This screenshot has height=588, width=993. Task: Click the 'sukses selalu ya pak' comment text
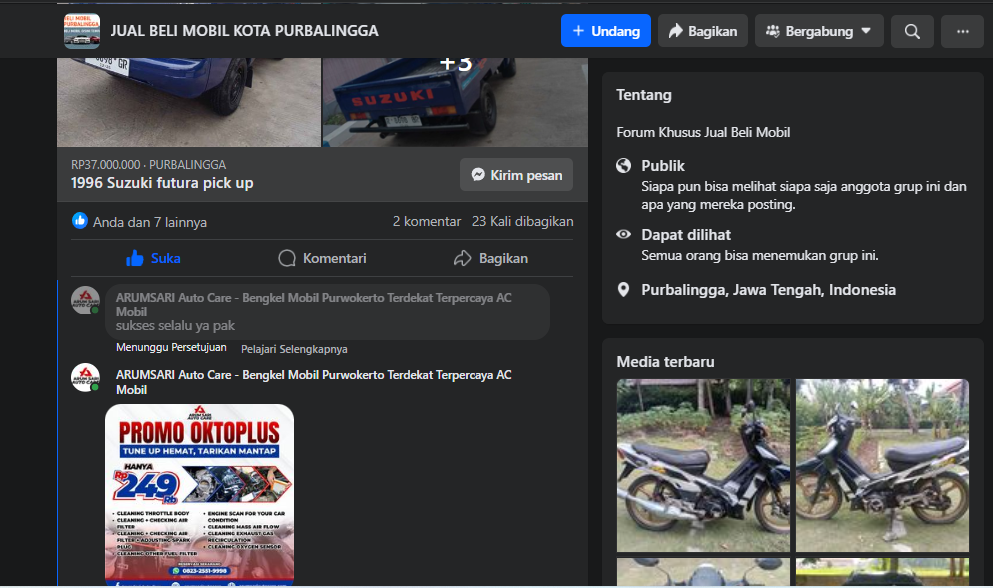point(175,326)
